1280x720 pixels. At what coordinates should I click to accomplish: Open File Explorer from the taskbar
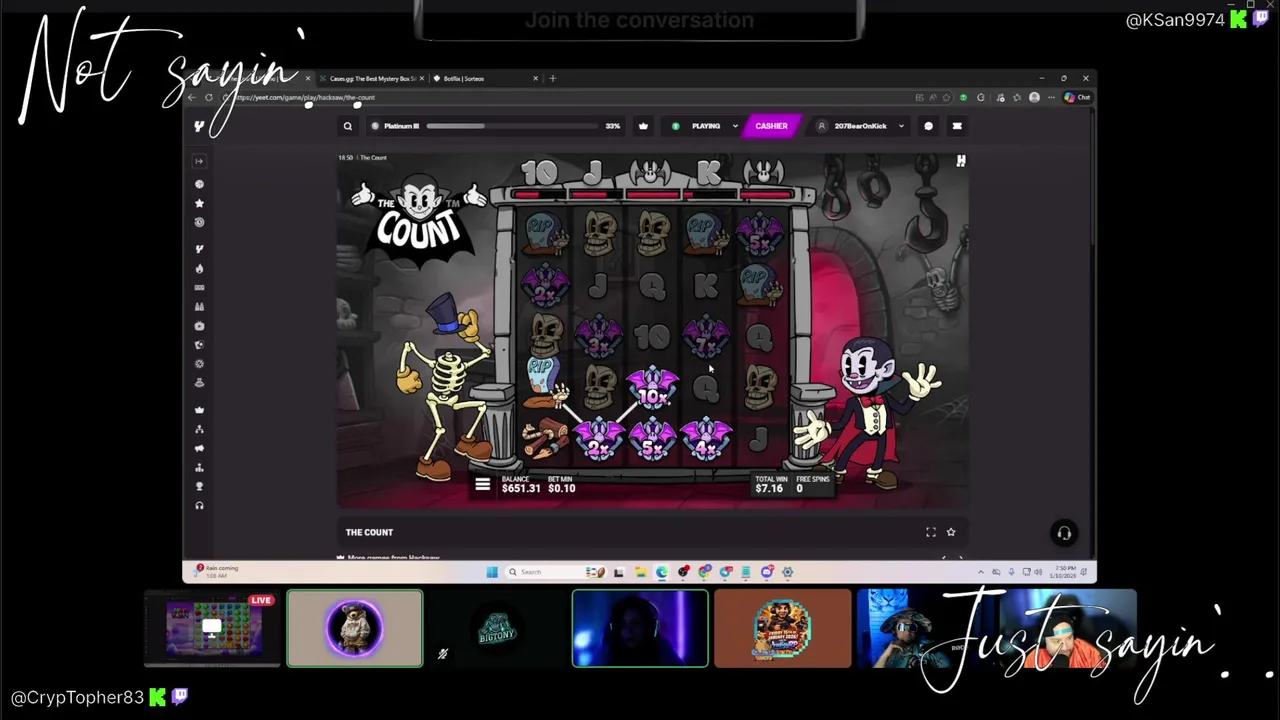click(640, 572)
